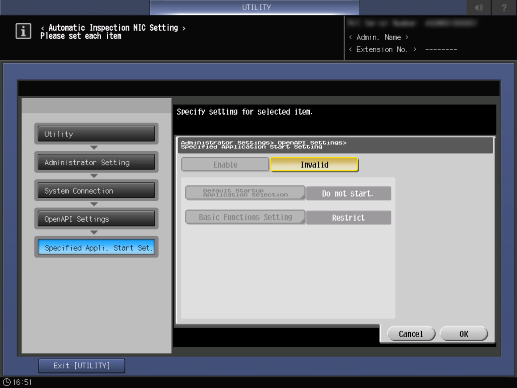Click Exit [UTILITY] button

[81, 366]
